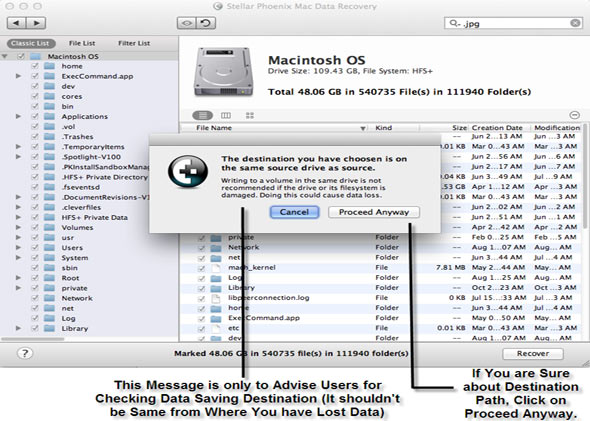The image size is (590, 421).
Task: Expand the System folder in sidebar
Action: (x=18, y=258)
